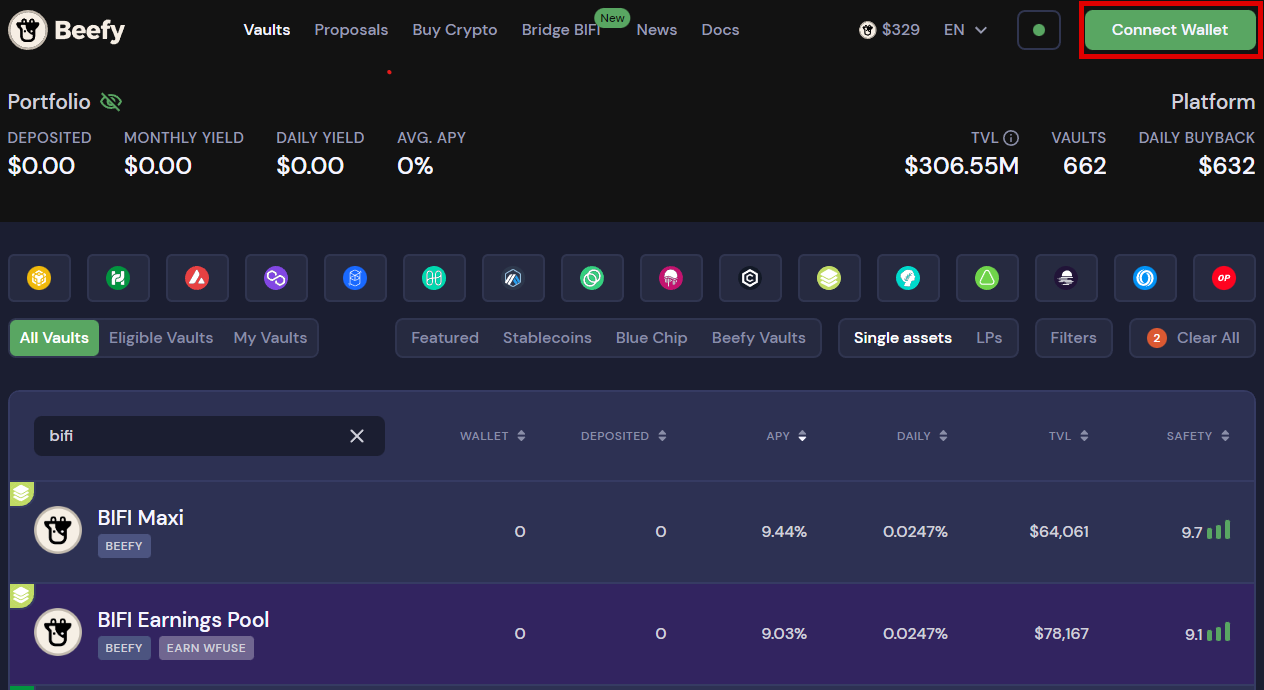This screenshot has width=1264, height=690.
Task: Click the green network status indicator
Action: pos(1039,30)
